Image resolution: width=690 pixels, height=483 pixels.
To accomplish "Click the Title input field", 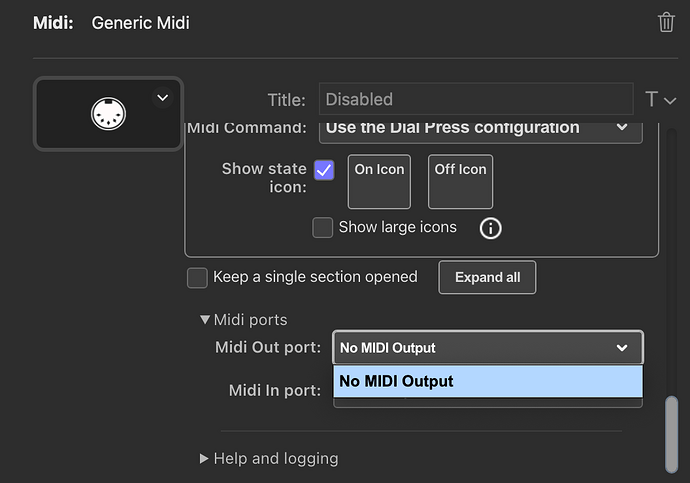I will [476, 99].
